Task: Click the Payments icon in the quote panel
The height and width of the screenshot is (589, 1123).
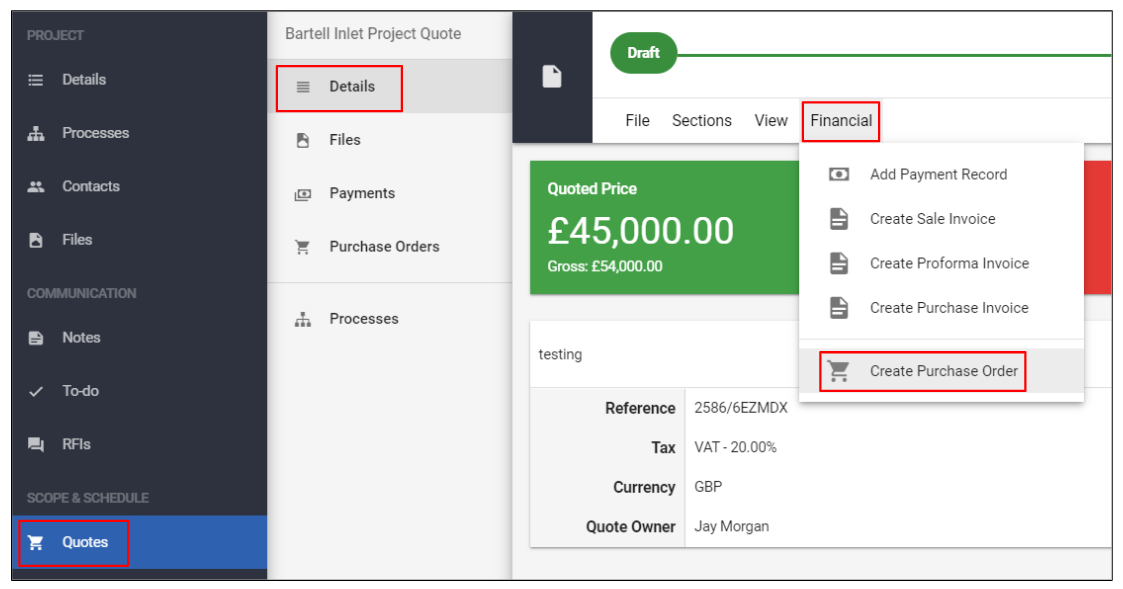Action: 302,193
